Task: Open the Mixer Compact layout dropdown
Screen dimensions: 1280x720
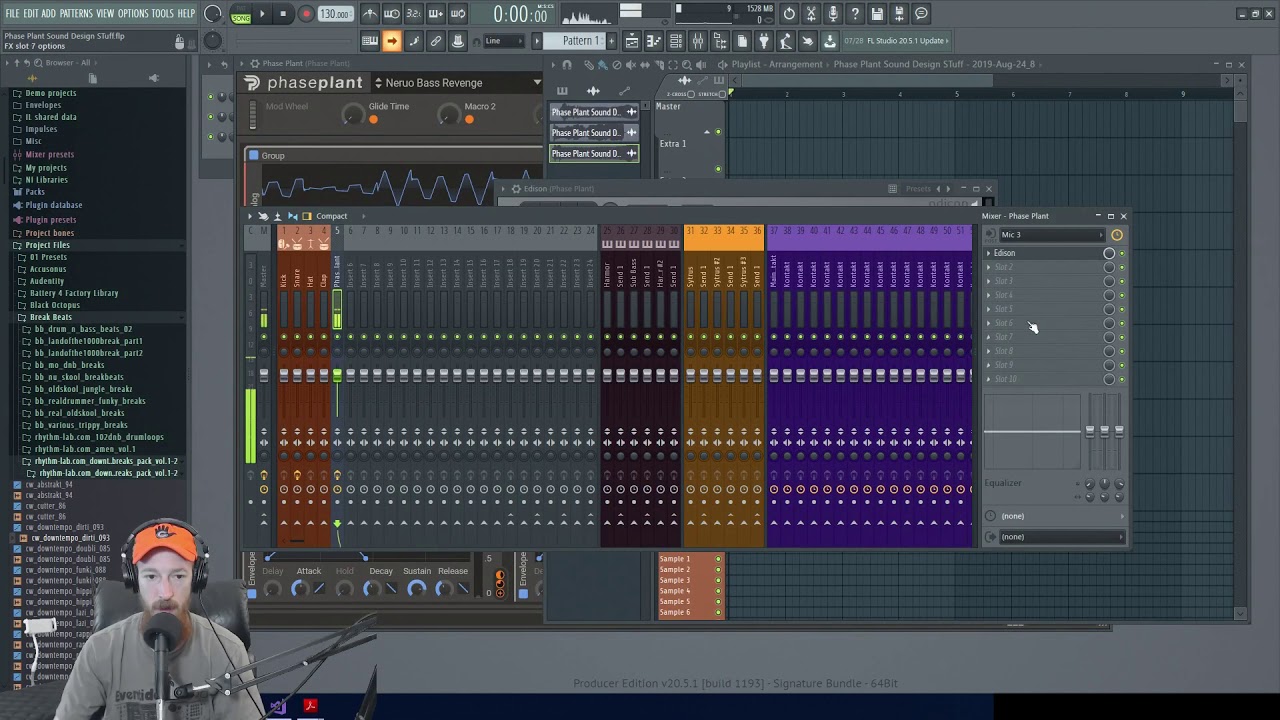Action: tap(337, 216)
